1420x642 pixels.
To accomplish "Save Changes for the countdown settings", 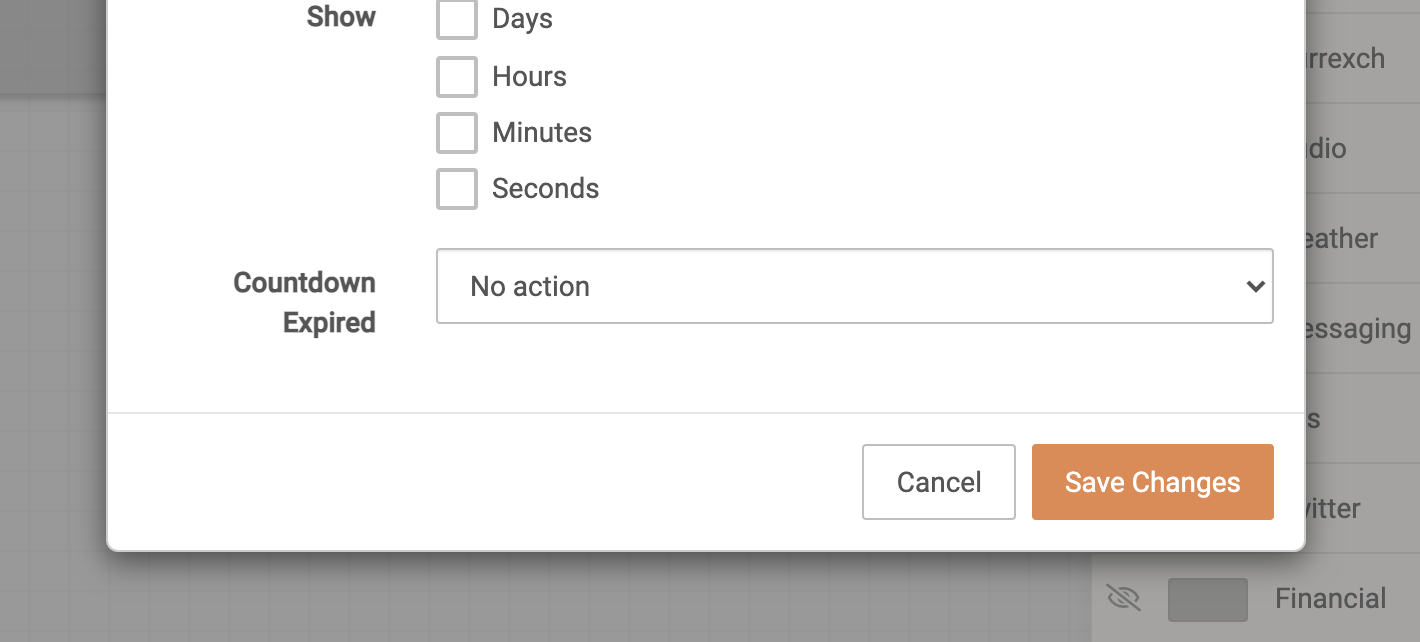I will click(x=1152, y=482).
